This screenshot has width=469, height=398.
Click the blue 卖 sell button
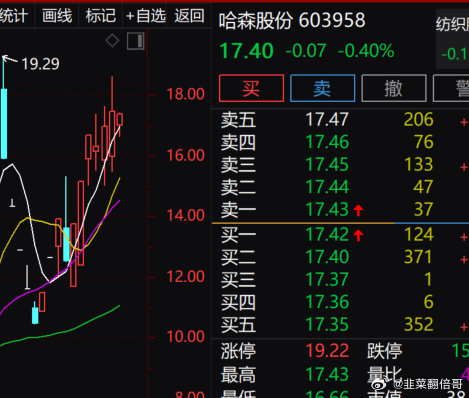[x=322, y=88]
